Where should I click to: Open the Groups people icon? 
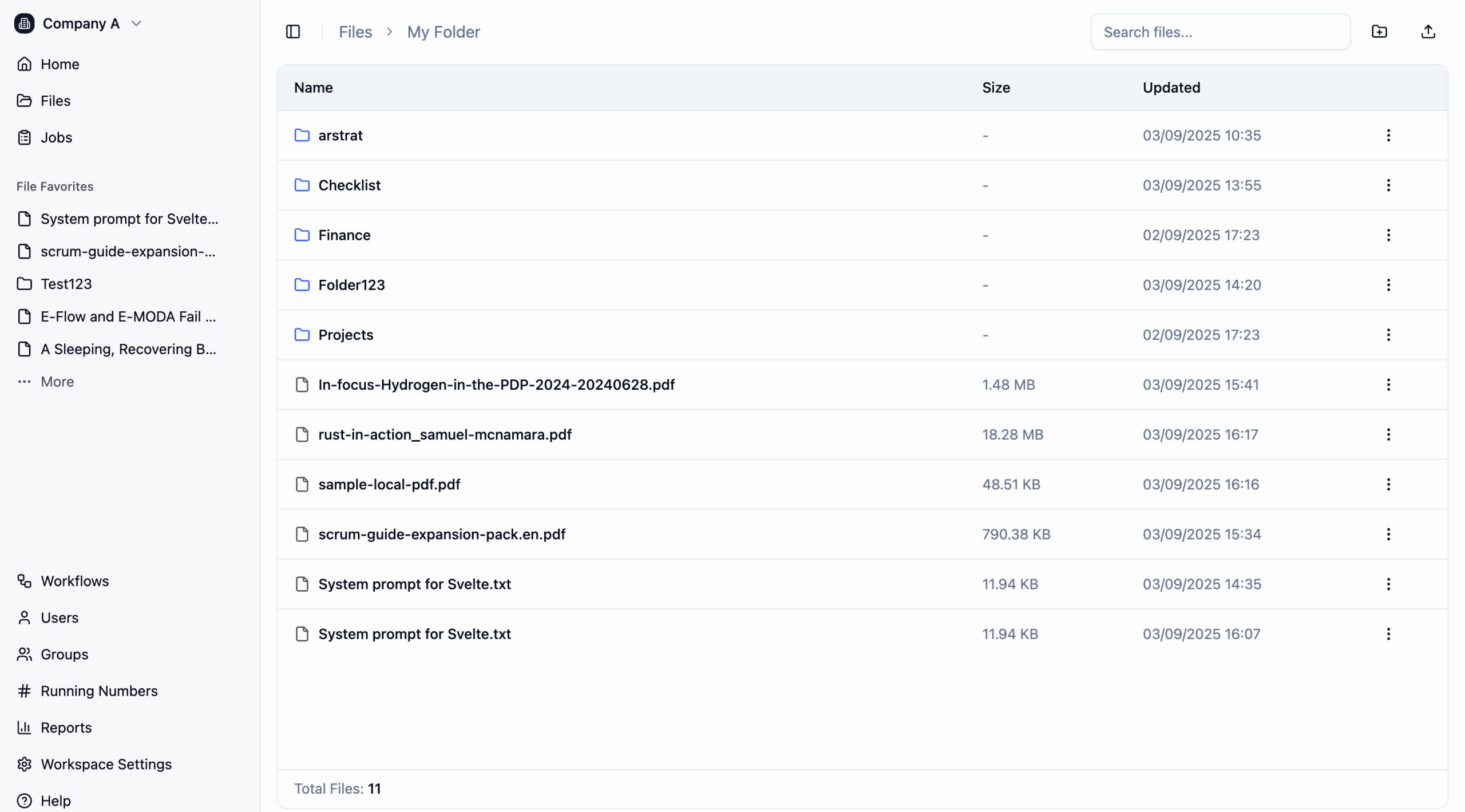click(24, 654)
